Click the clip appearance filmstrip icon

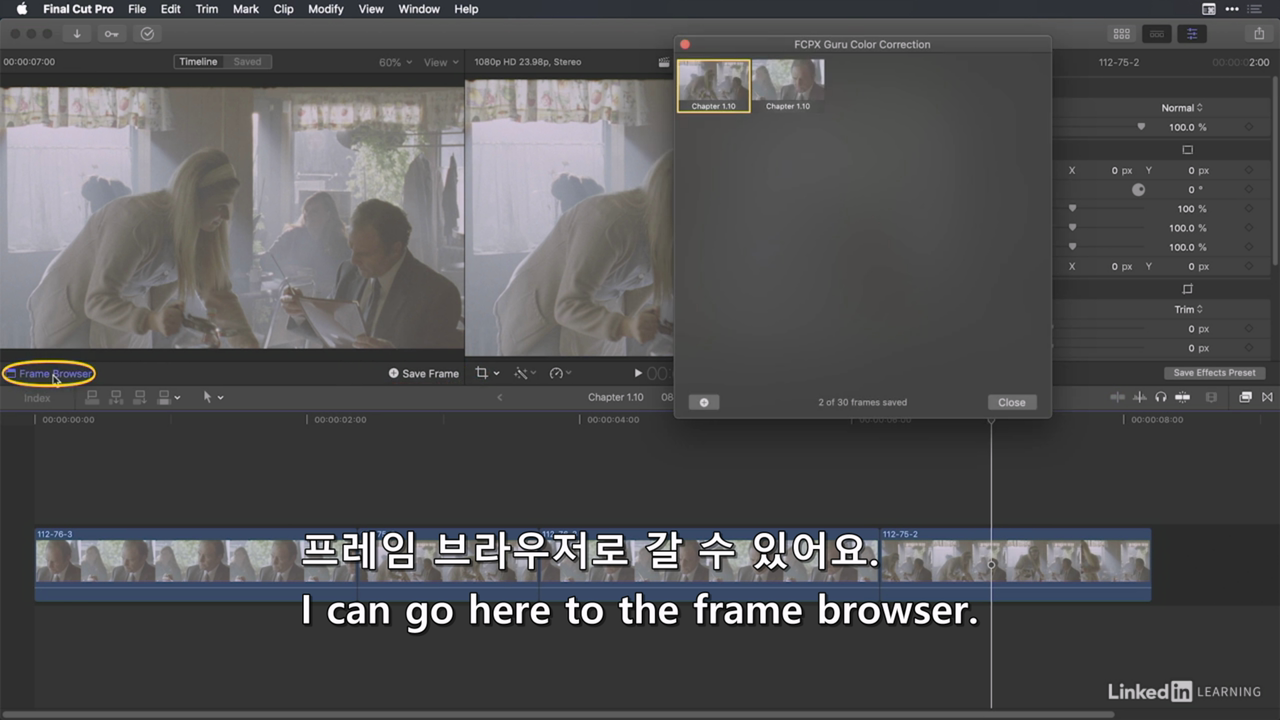pos(1212,397)
